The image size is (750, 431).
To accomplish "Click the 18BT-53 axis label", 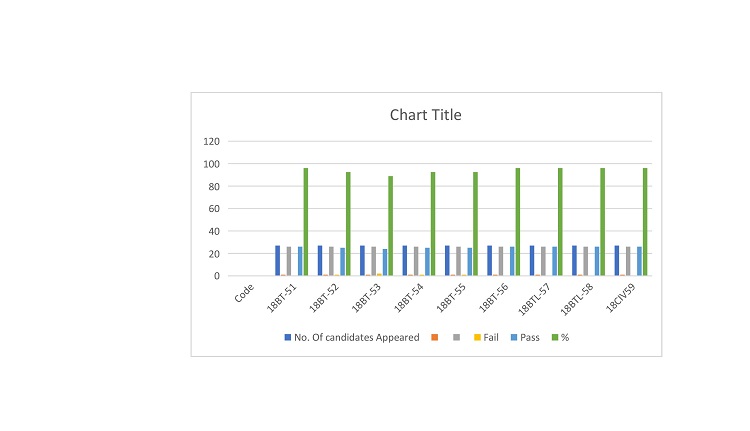I will pyautogui.click(x=366, y=298).
